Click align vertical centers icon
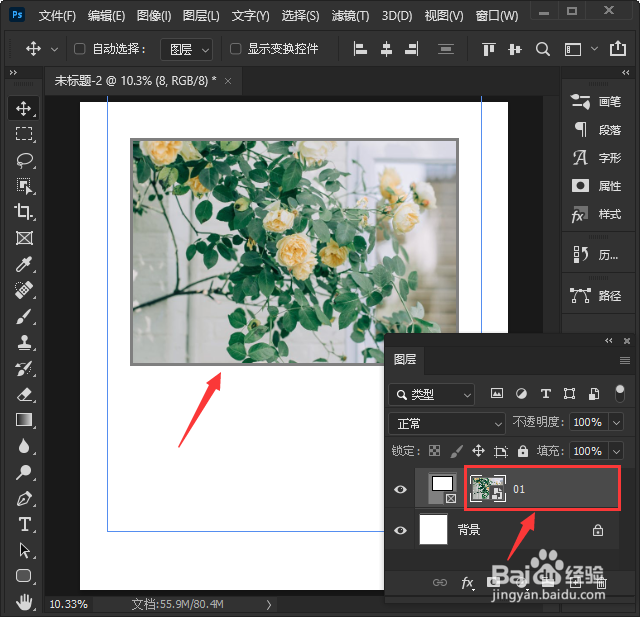 (515, 49)
